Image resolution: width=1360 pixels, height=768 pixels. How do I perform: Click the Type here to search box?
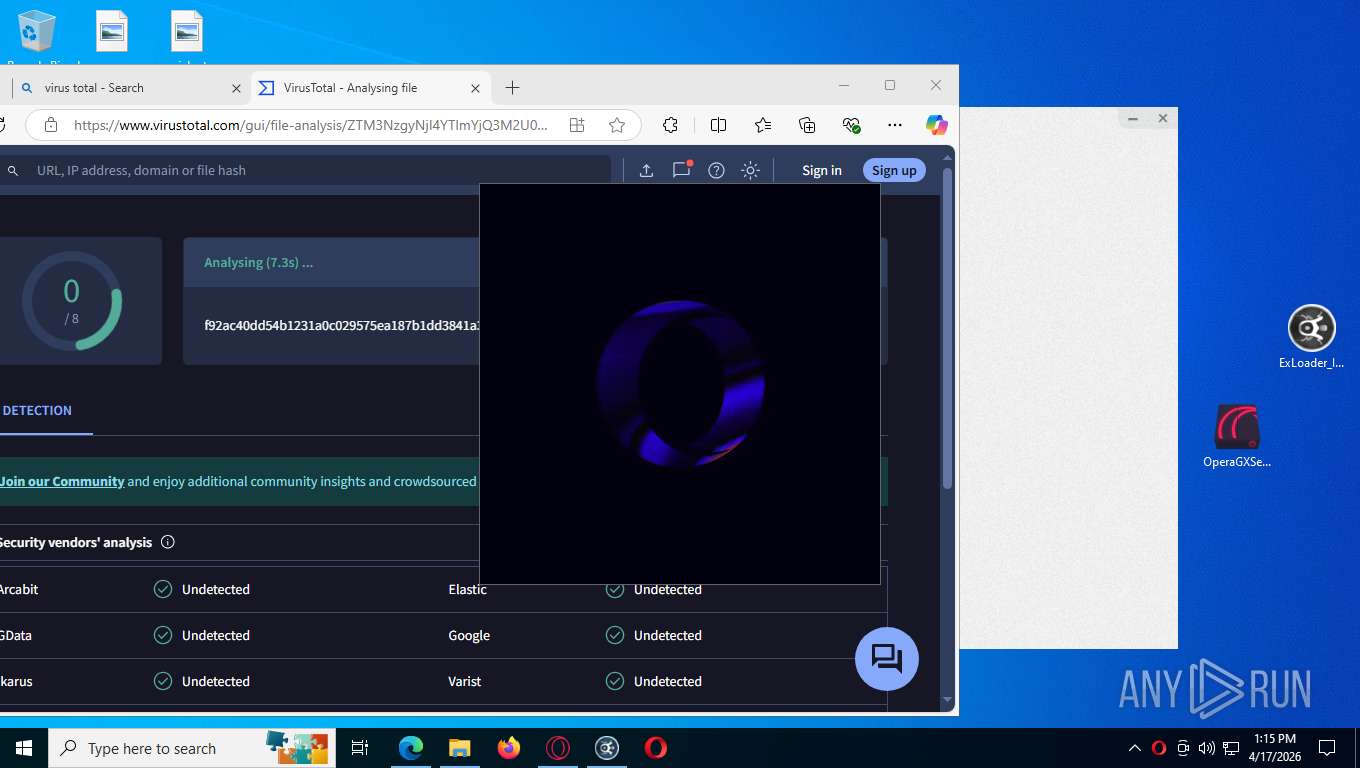pos(192,748)
